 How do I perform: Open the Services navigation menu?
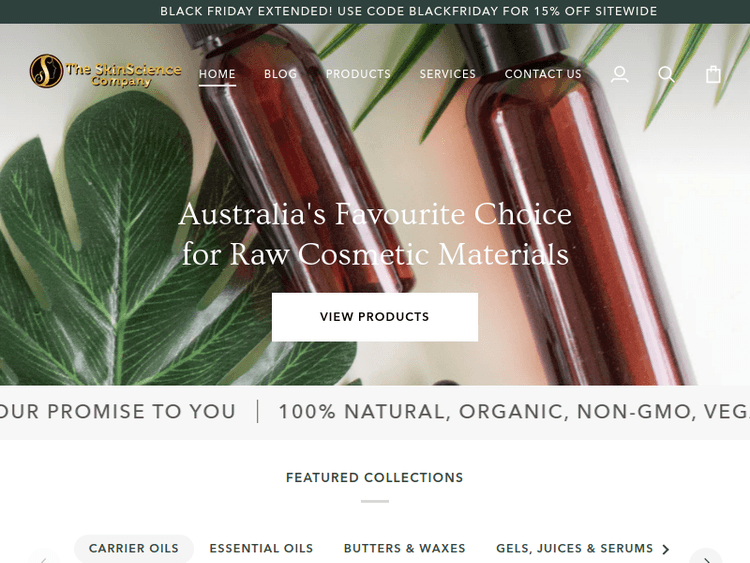[x=448, y=74]
